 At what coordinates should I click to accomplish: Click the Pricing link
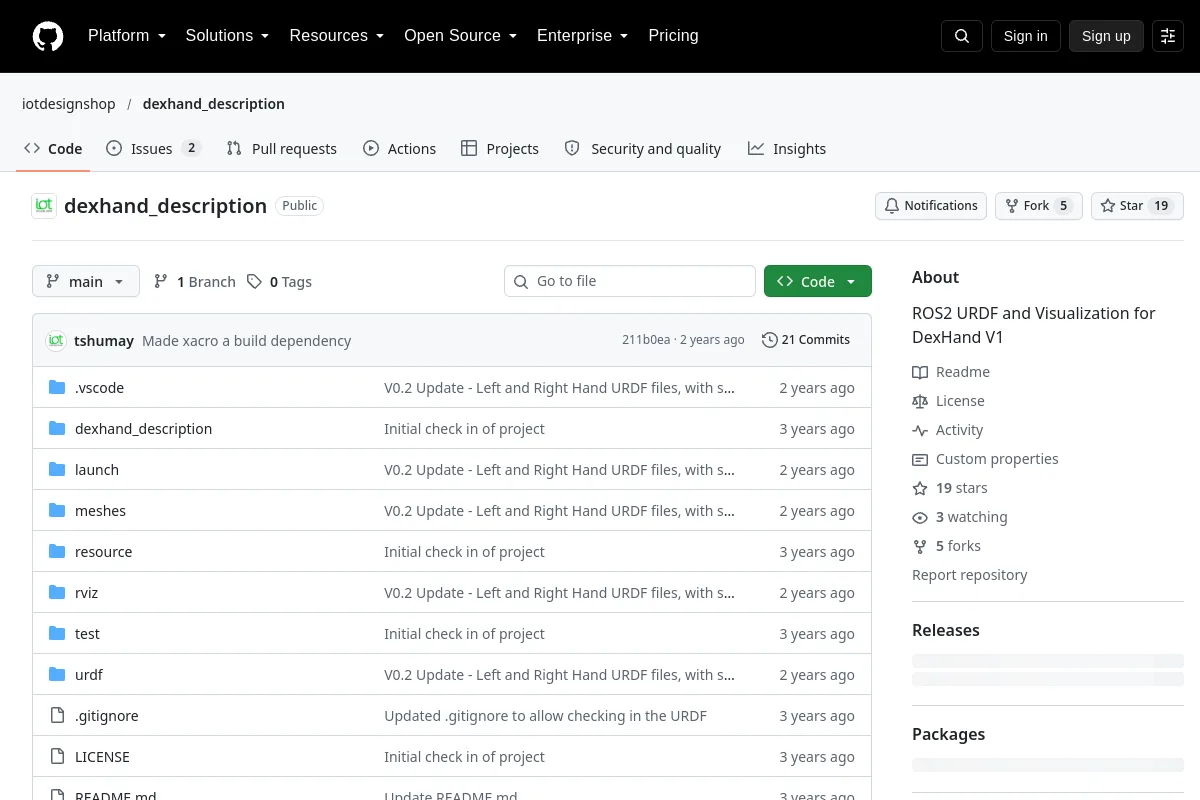pos(673,36)
